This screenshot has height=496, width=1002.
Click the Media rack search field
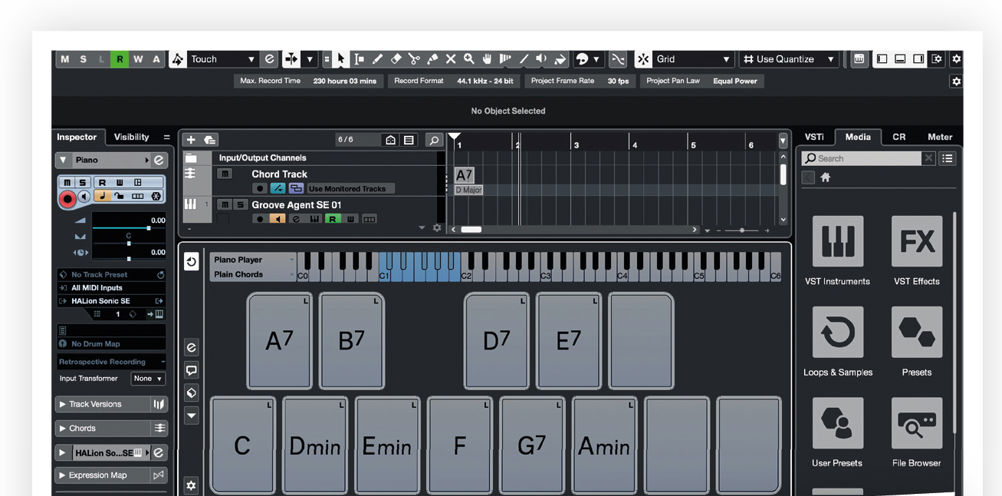861,159
